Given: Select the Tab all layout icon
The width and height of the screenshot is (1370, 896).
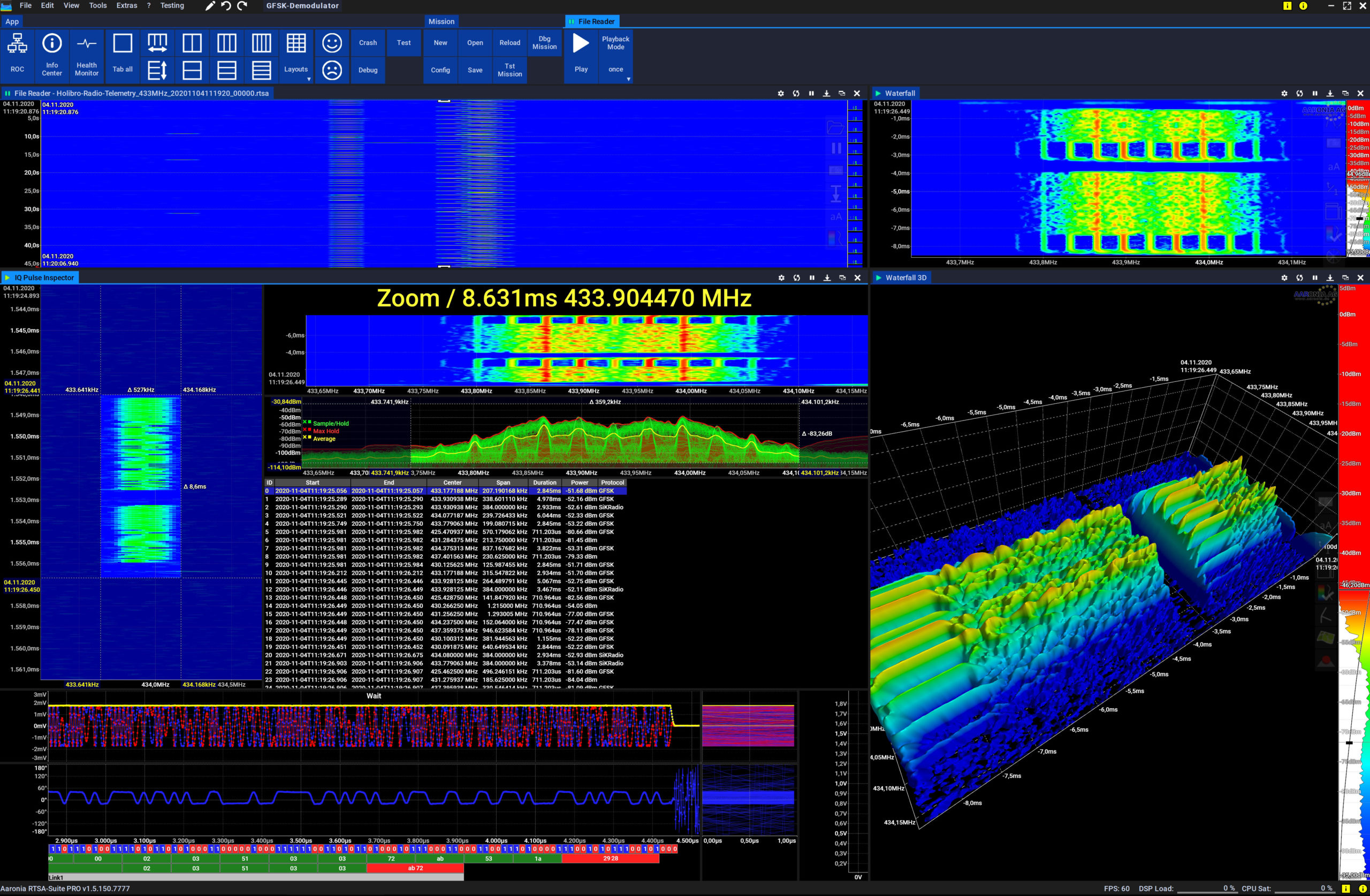Looking at the screenshot, I should [123, 44].
